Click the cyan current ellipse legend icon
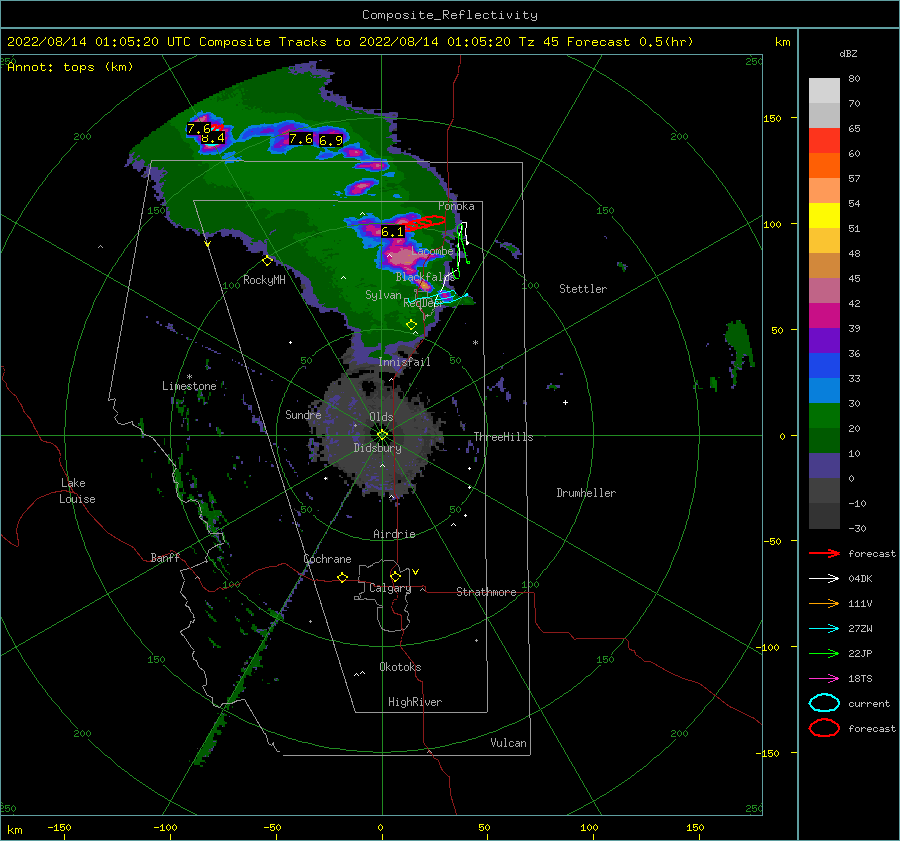900x841 pixels. tap(824, 703)
